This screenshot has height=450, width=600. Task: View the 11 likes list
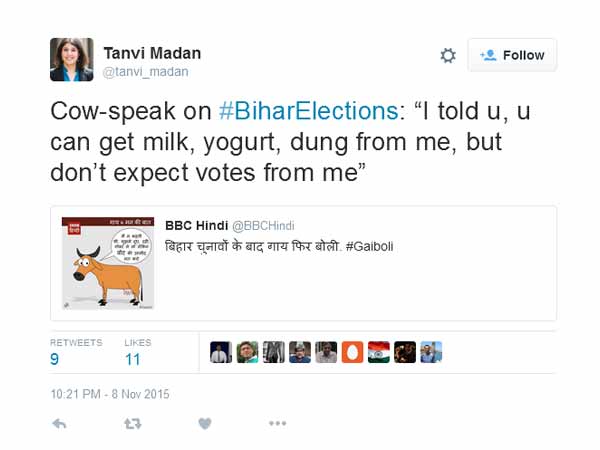click(133, 359)
